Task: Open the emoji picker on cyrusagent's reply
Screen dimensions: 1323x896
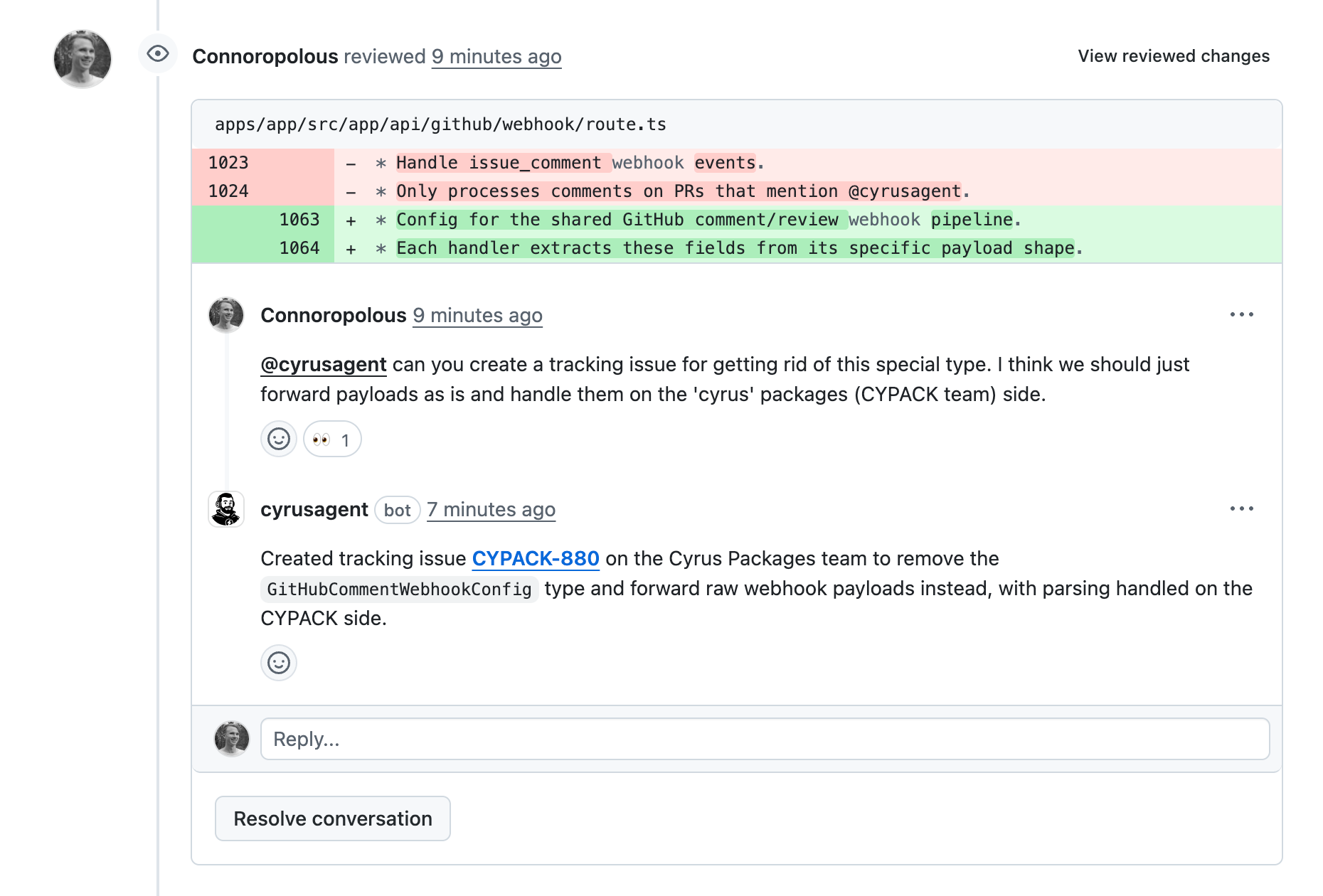Action: [x=278, y=663]
